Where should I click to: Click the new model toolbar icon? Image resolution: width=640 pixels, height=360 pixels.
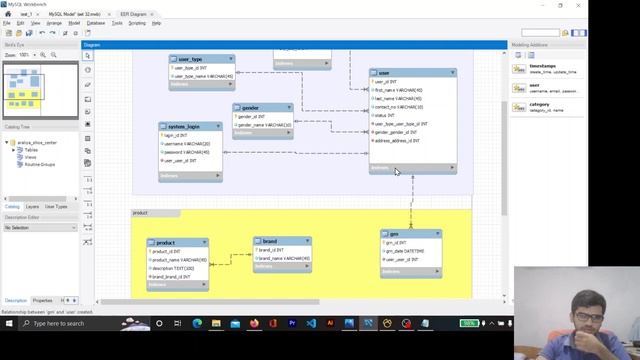pos(8,33)
